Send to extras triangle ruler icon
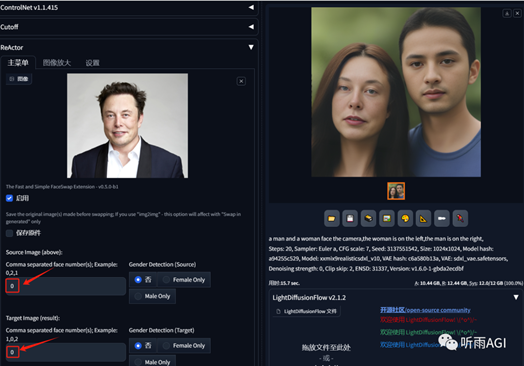Viewport: 524px width, 366px height. (x=423, y=219)
